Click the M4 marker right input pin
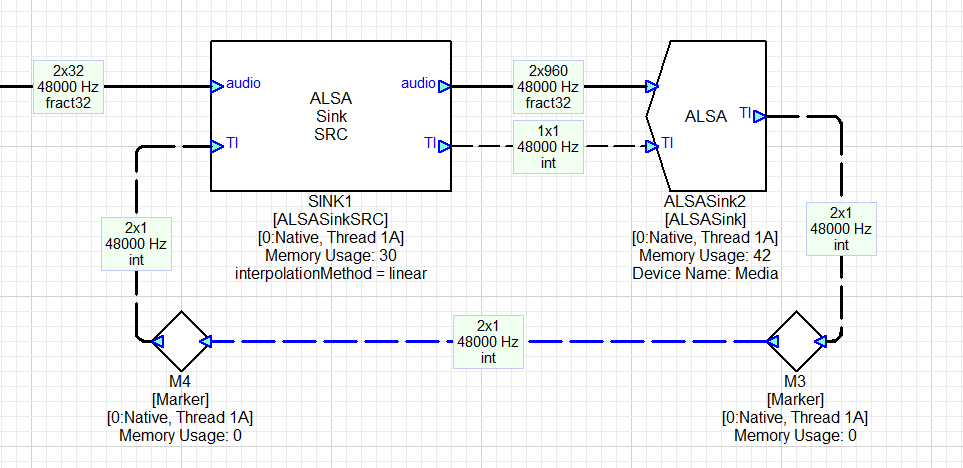This screenshot has height=468, width=963. (205, 341)
